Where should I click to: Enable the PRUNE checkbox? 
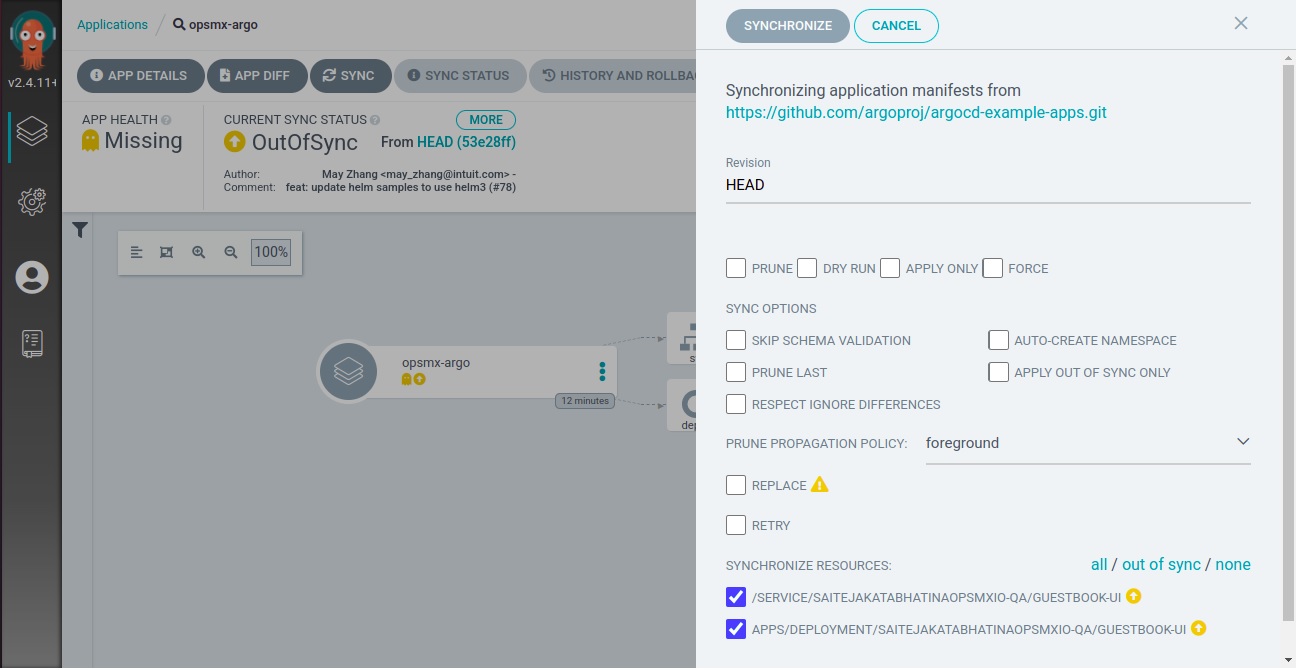(736, 268)
